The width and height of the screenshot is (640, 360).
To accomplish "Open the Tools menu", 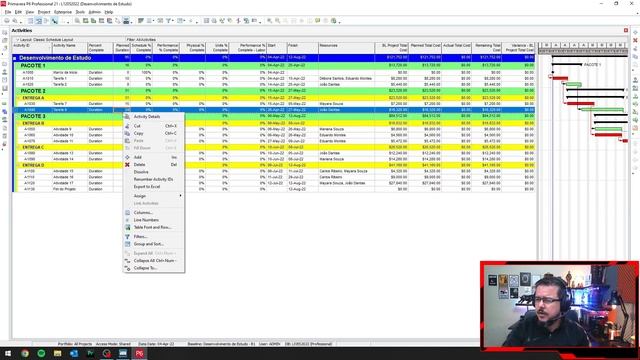I will pyautogui.click(x=80, y=12).
